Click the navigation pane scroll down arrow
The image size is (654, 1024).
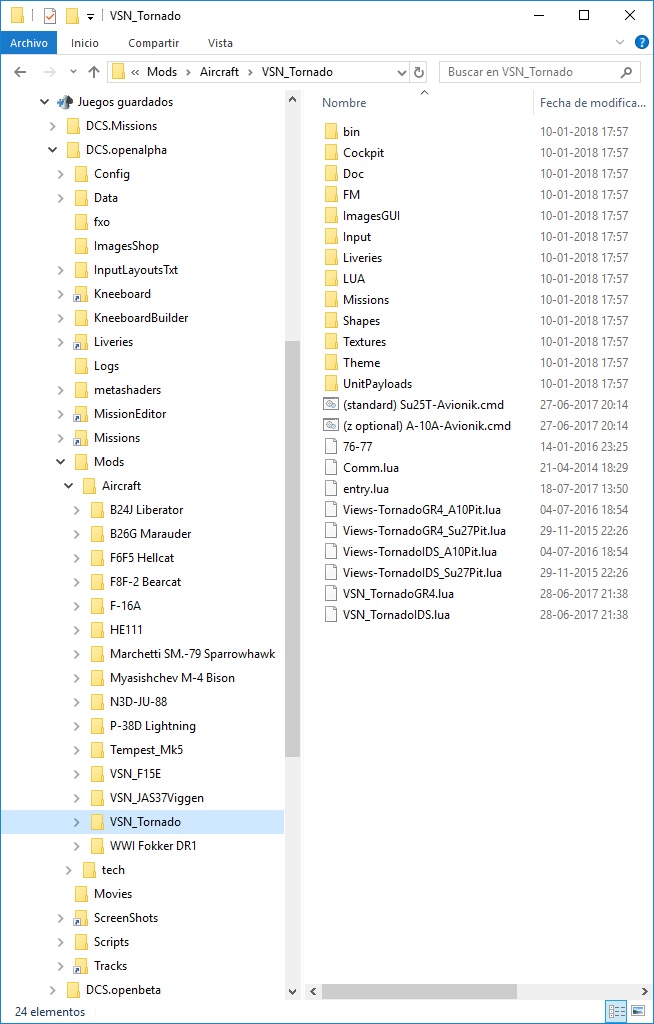(x=293, y=991)
